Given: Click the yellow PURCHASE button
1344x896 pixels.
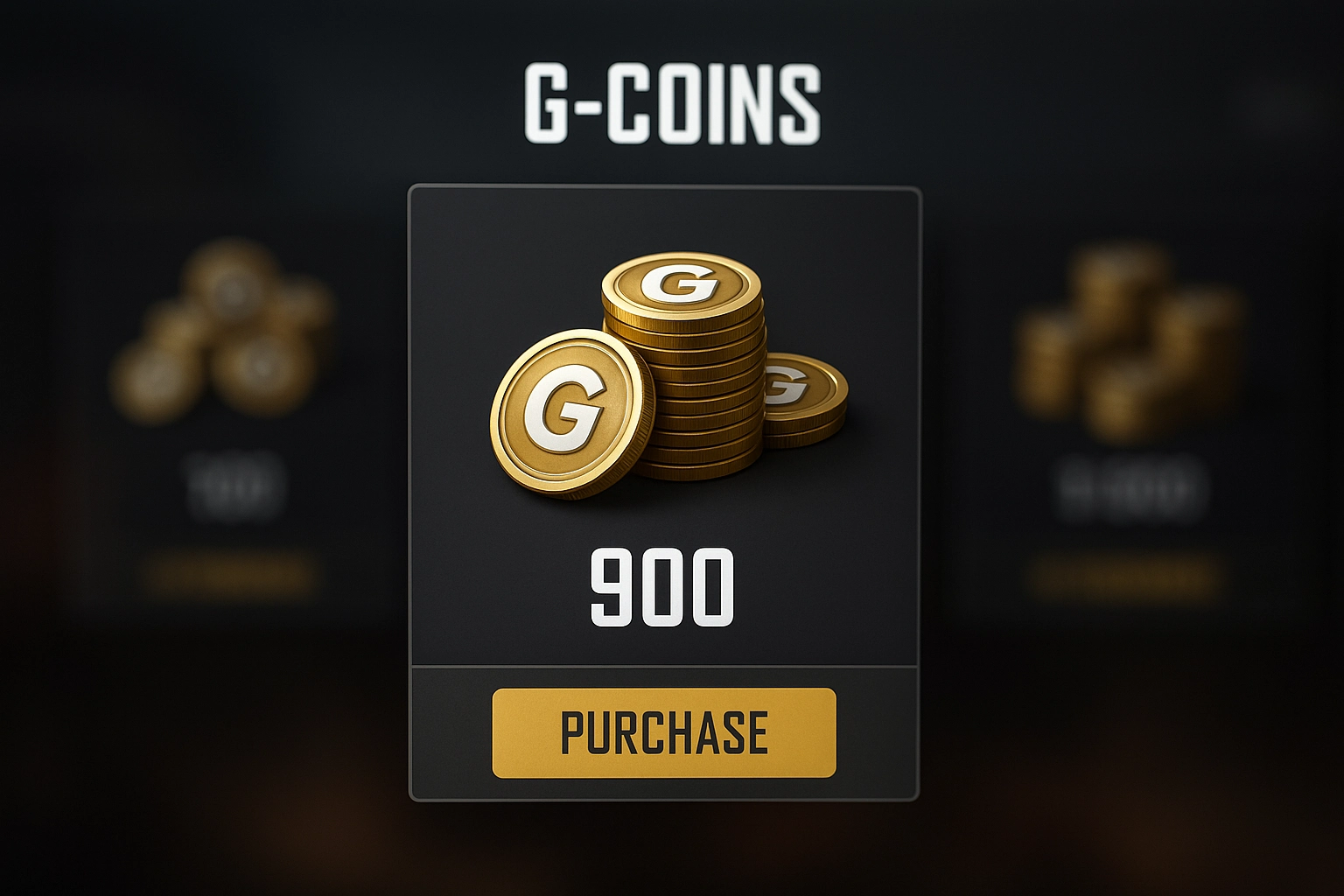Looking at the screenshot, I should click(x=664, y=733).
